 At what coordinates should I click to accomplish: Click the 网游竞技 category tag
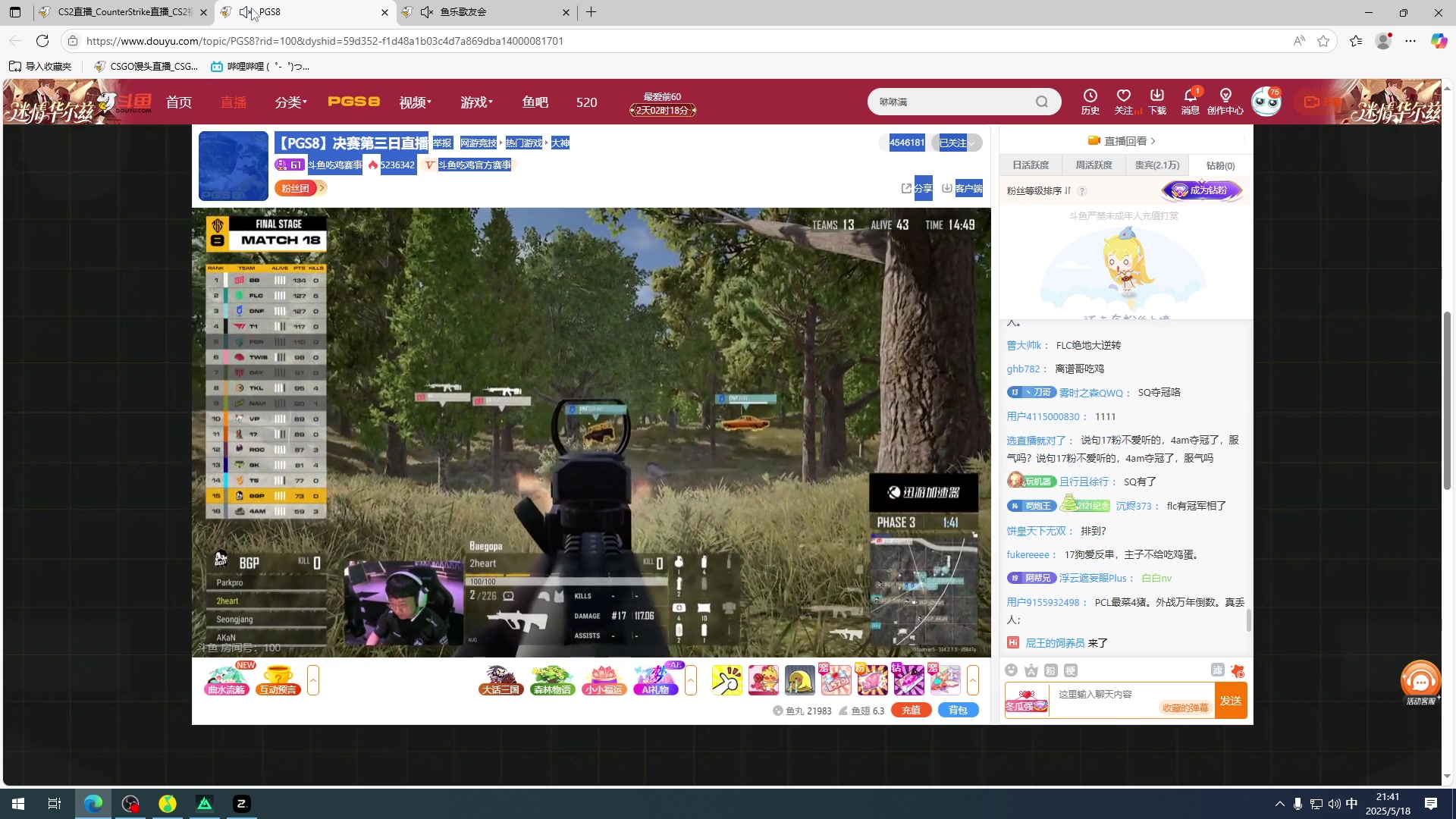(x=478, y=143)
